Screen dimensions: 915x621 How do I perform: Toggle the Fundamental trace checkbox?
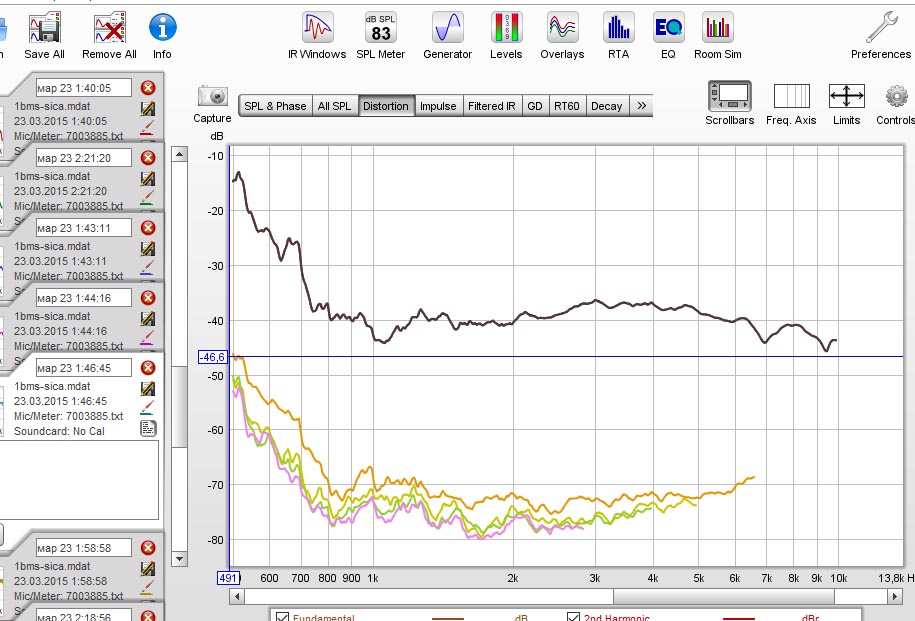282,616
